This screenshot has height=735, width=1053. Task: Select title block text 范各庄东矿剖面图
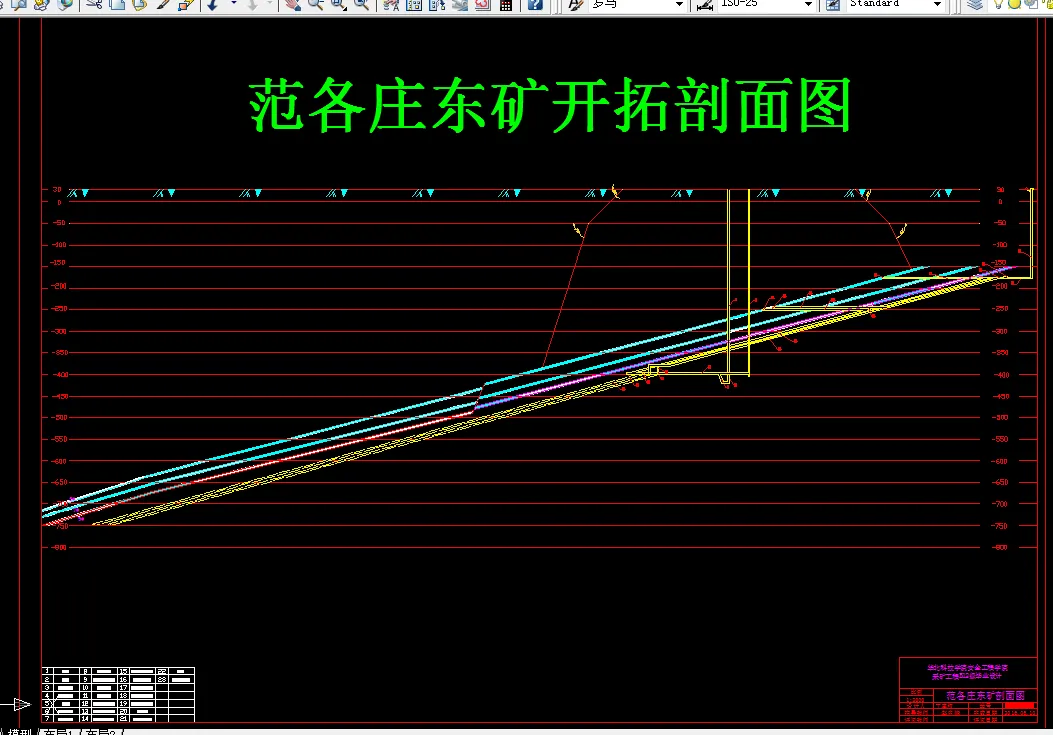coord(985,695)
